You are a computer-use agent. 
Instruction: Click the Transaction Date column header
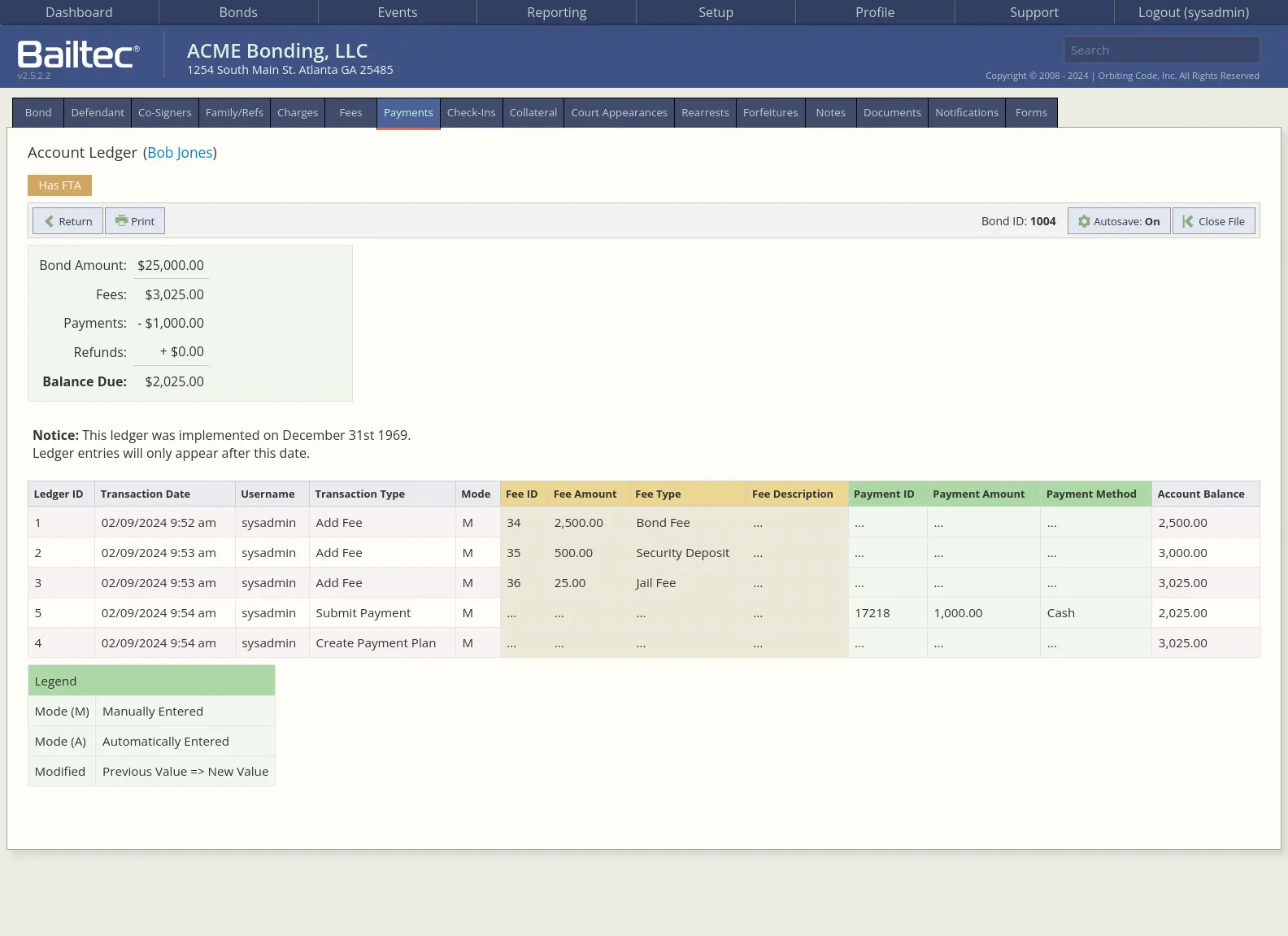click(165, 494)
